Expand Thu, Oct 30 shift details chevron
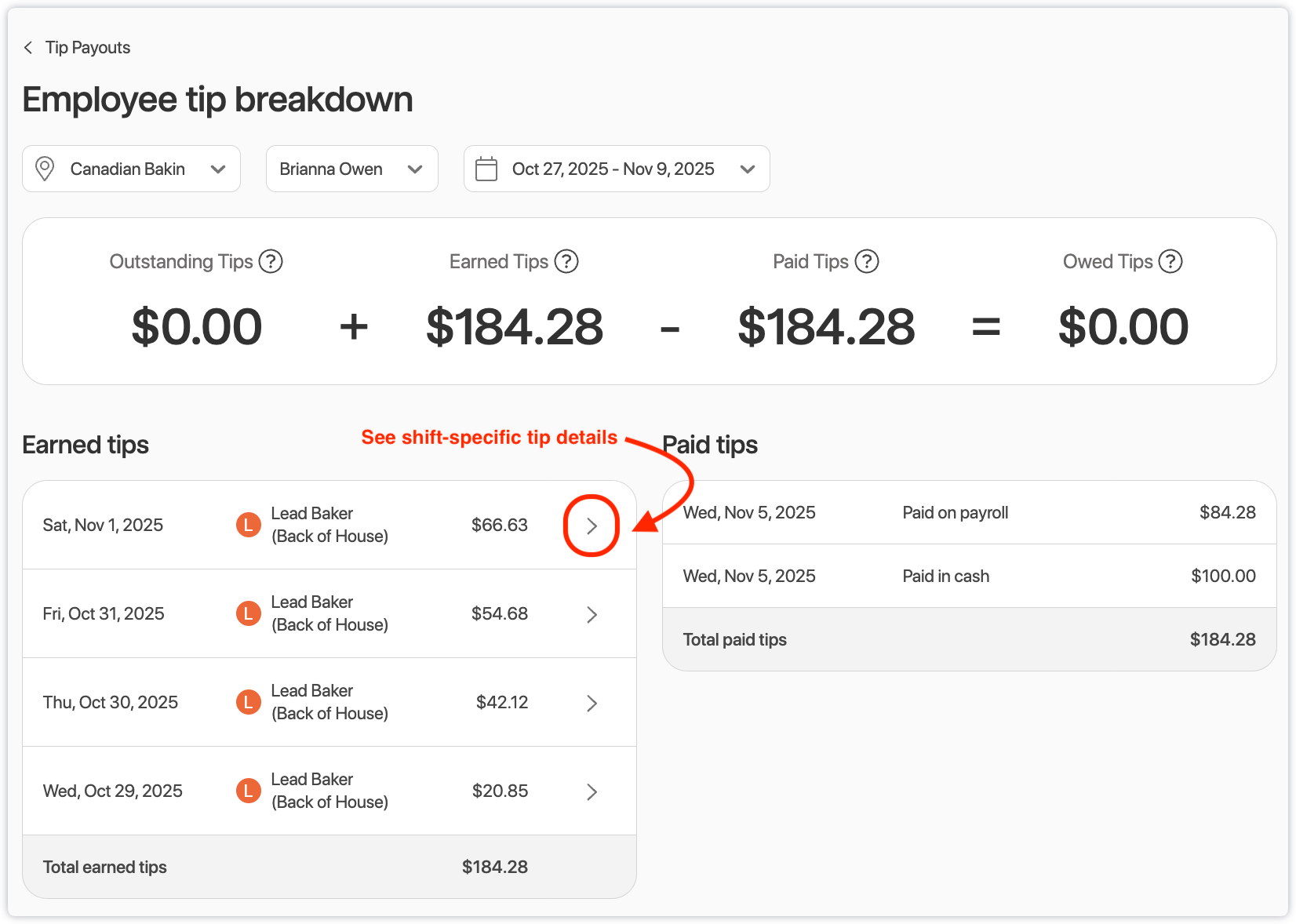 click(x=592, y=703)
